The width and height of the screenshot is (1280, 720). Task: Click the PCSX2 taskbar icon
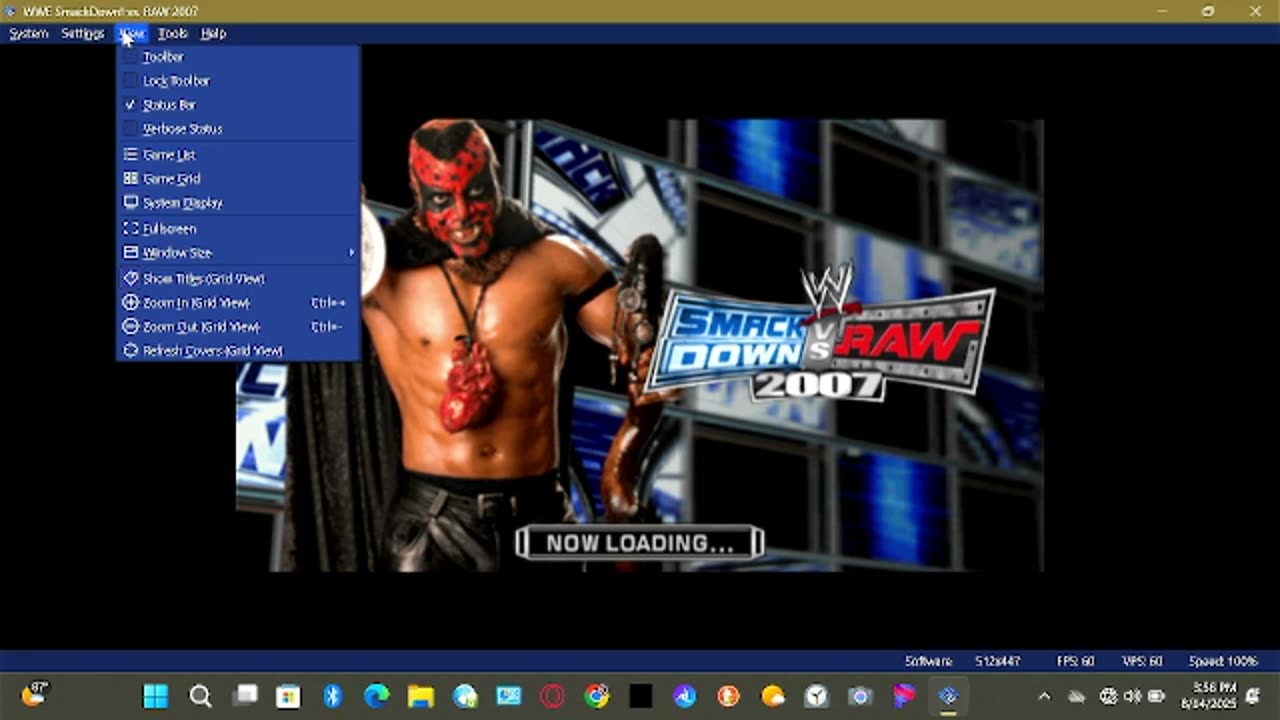click(x=948, y=696)
